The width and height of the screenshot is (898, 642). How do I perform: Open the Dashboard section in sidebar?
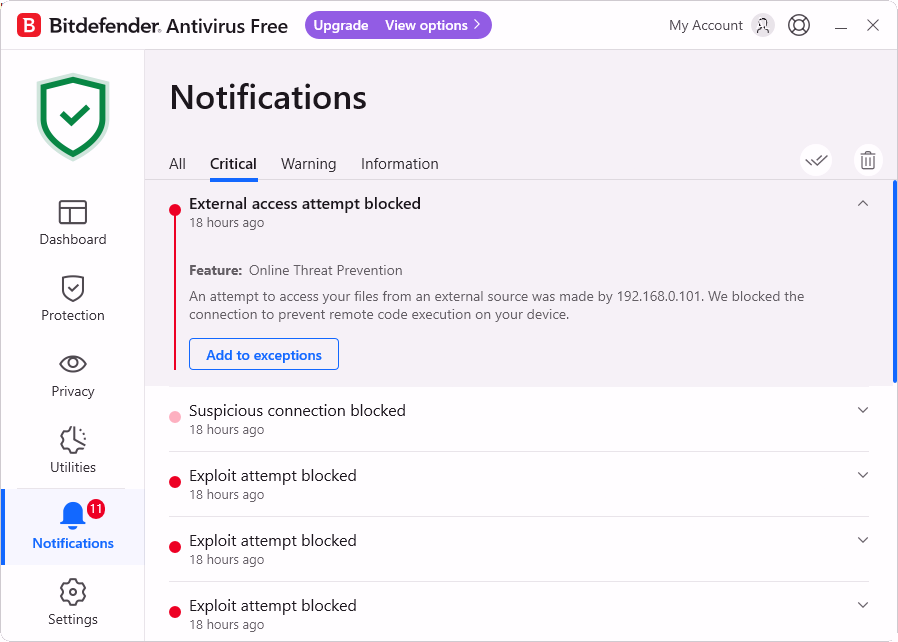(x=73, y=223)
